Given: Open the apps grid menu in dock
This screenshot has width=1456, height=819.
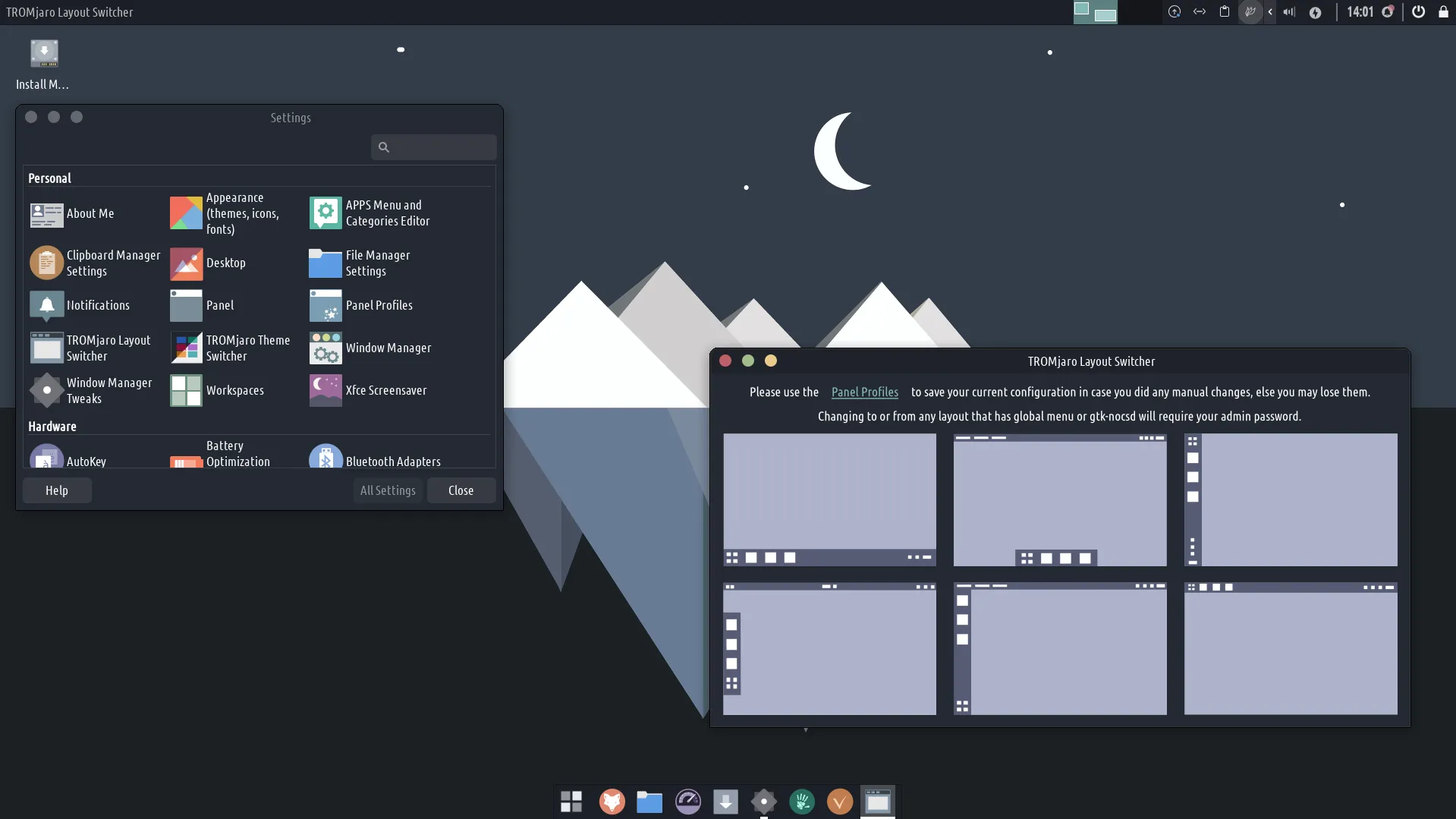Looking at the screenshot, I should click(x=571, y=802).
